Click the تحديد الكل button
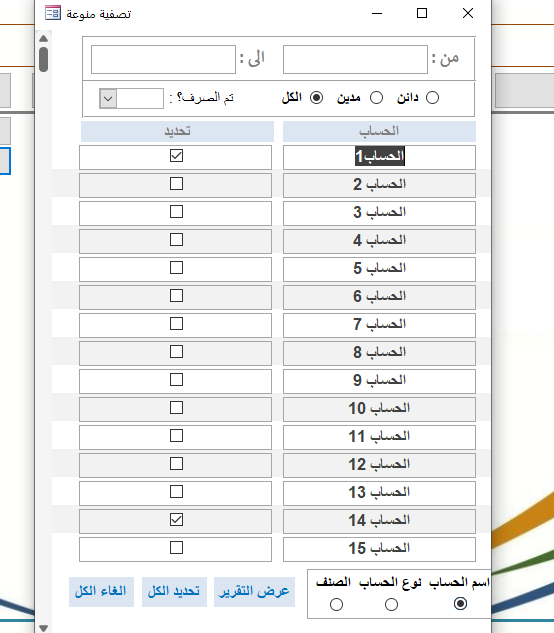 tap(174, 591)
